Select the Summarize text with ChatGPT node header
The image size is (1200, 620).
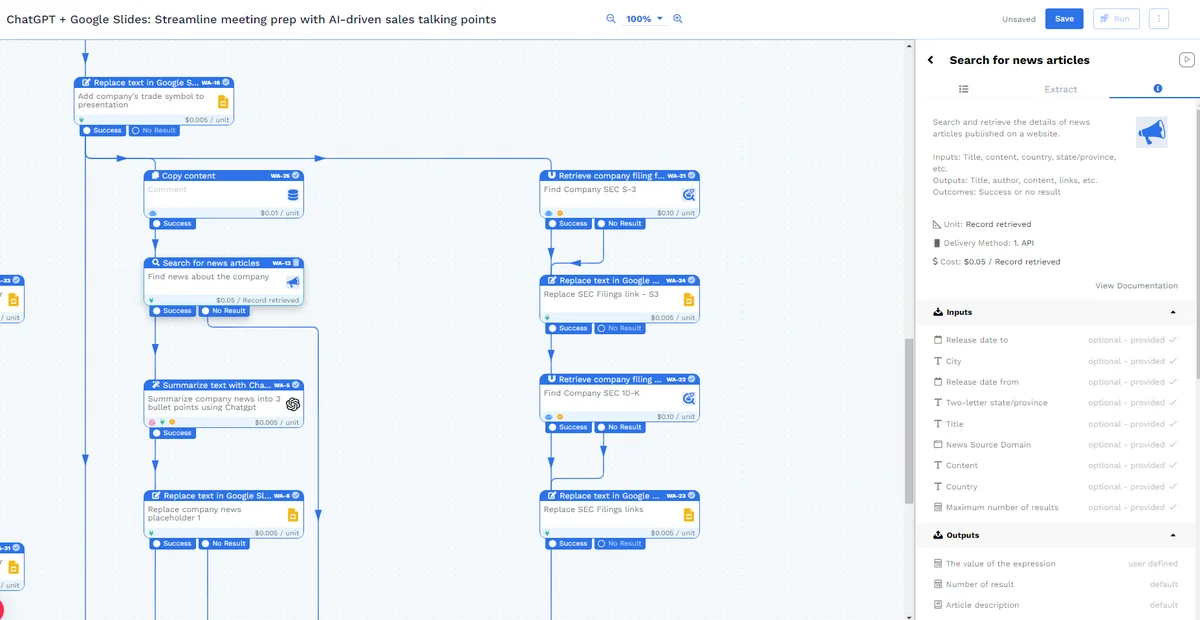(223, 385)
